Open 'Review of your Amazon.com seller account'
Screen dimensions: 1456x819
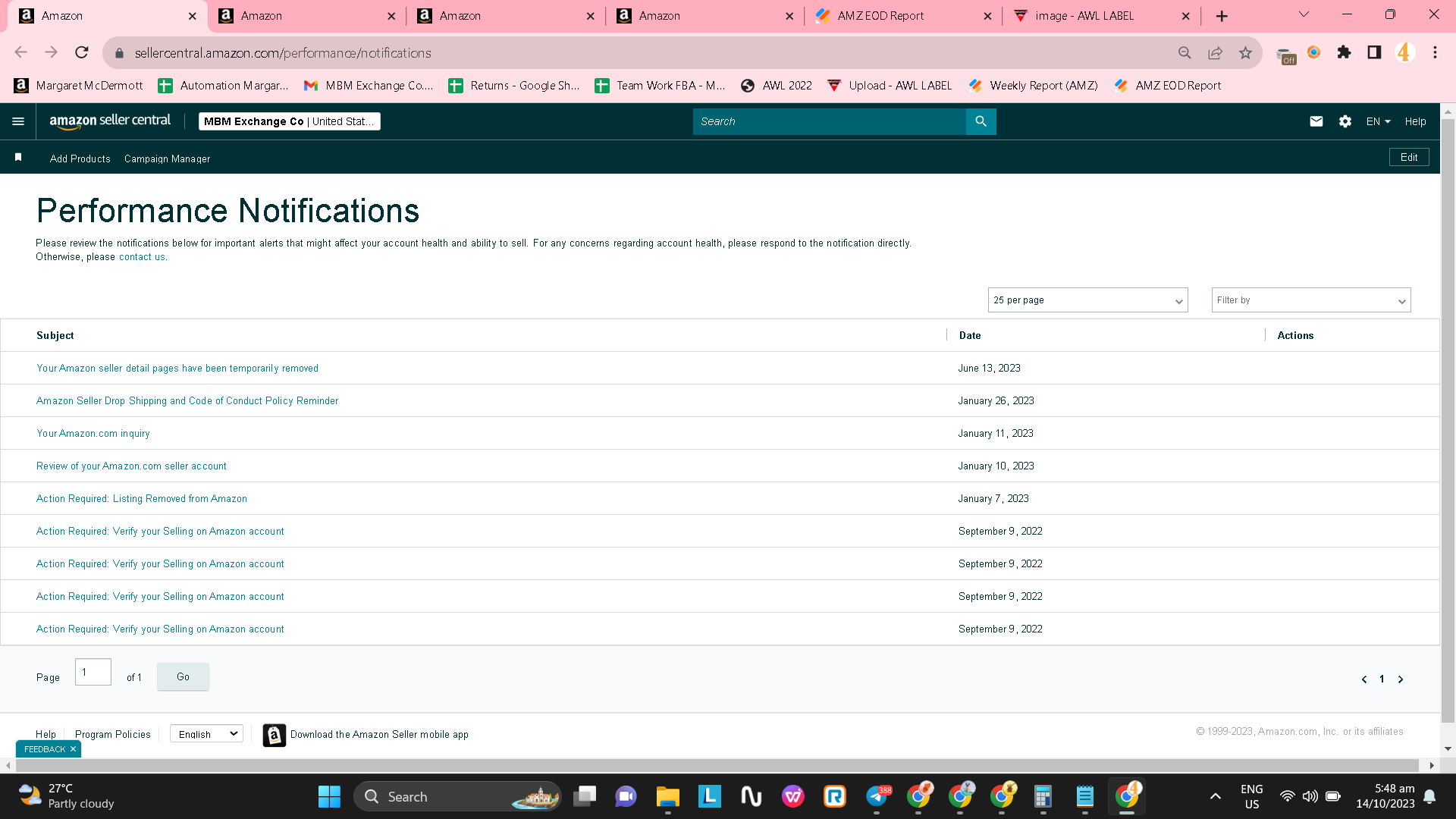[131, 466]
